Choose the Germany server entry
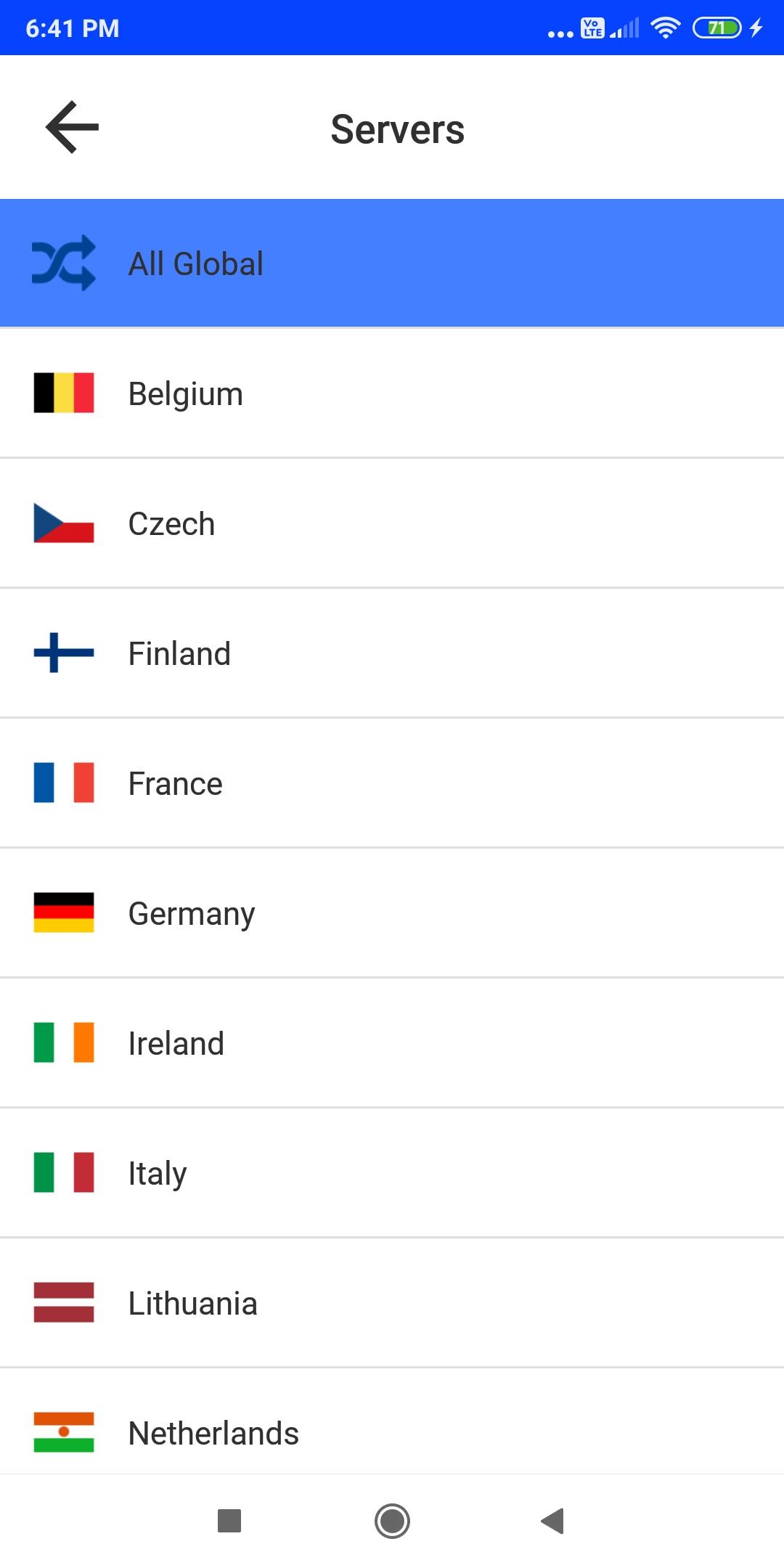Viewport: 784px width, 1568px height. (392, 913)
